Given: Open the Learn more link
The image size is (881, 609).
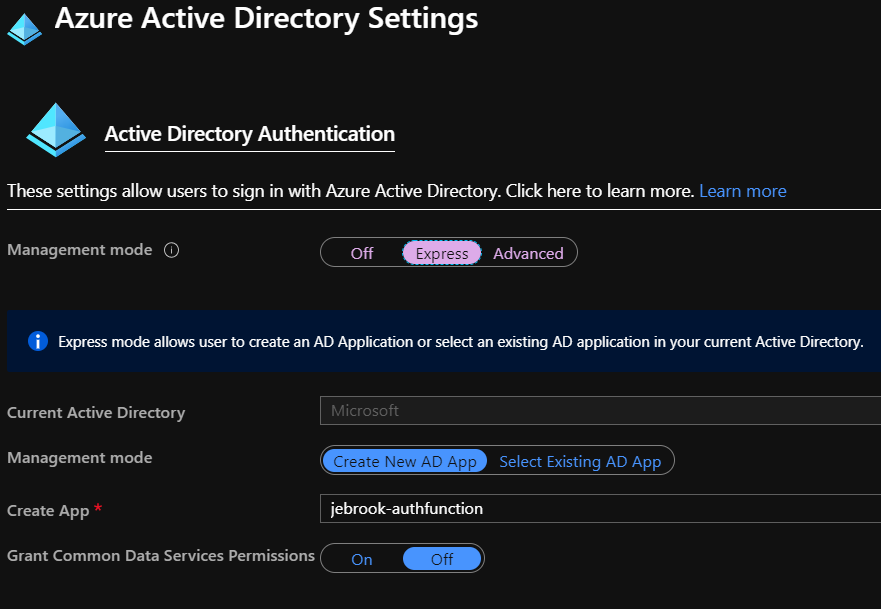Looking at the screenshot, I should (x=742, y=191).
